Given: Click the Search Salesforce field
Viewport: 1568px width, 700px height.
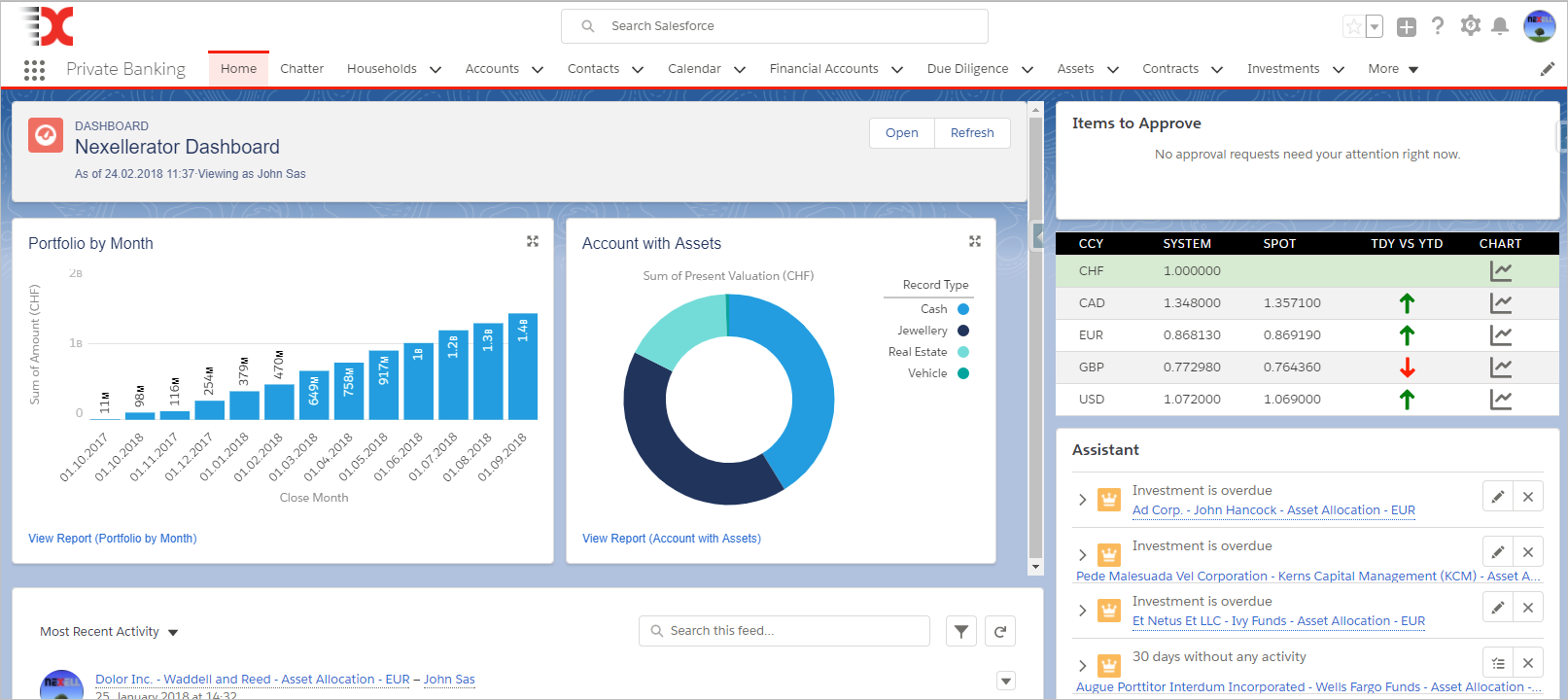Looking at the screenshot, I should 774,26.
